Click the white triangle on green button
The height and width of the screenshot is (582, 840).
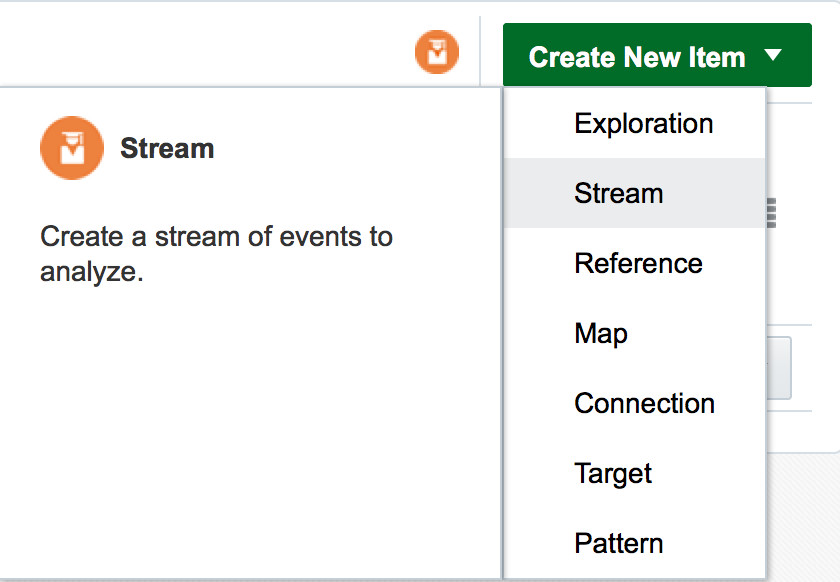tap(773, 55)
